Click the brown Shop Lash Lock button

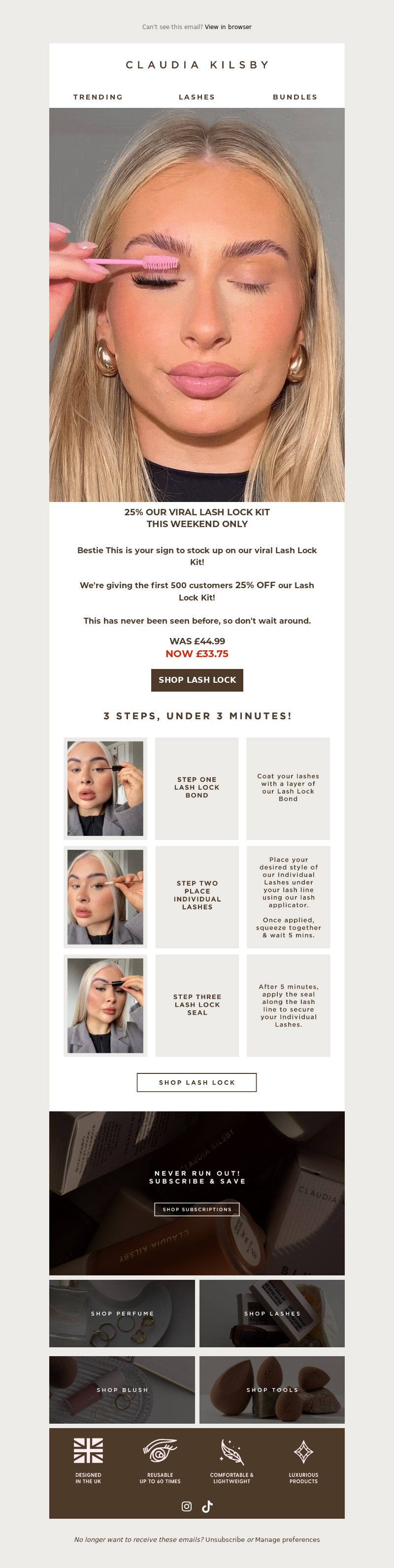coord(197,680)
